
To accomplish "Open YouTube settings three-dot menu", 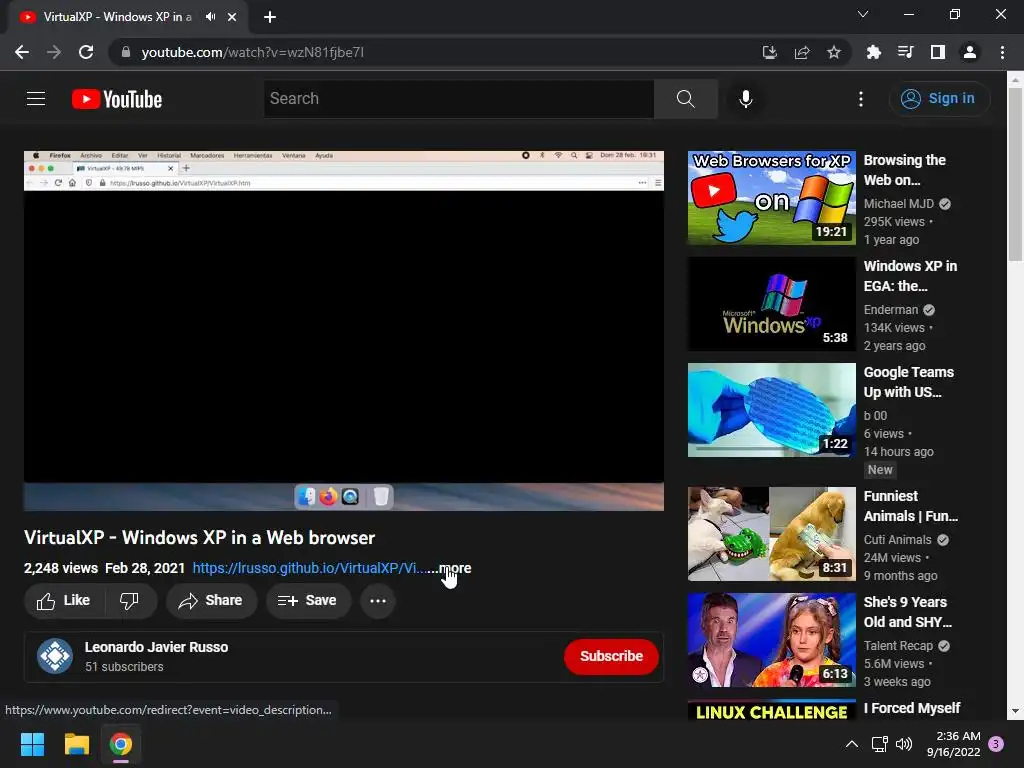I will pyautogui.click(x=861, y=99).
